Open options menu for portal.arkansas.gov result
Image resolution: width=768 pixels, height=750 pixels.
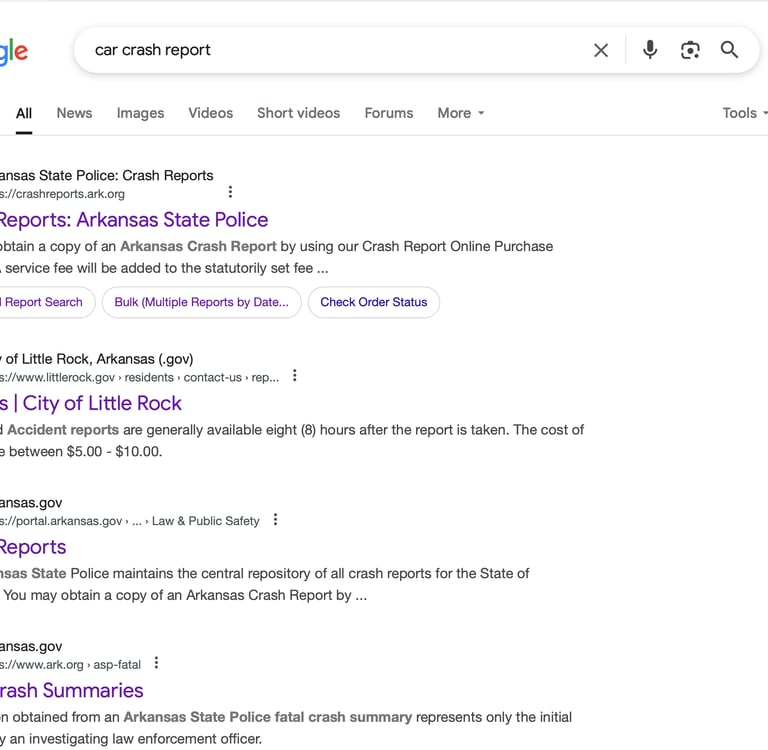tap(275, 519)
